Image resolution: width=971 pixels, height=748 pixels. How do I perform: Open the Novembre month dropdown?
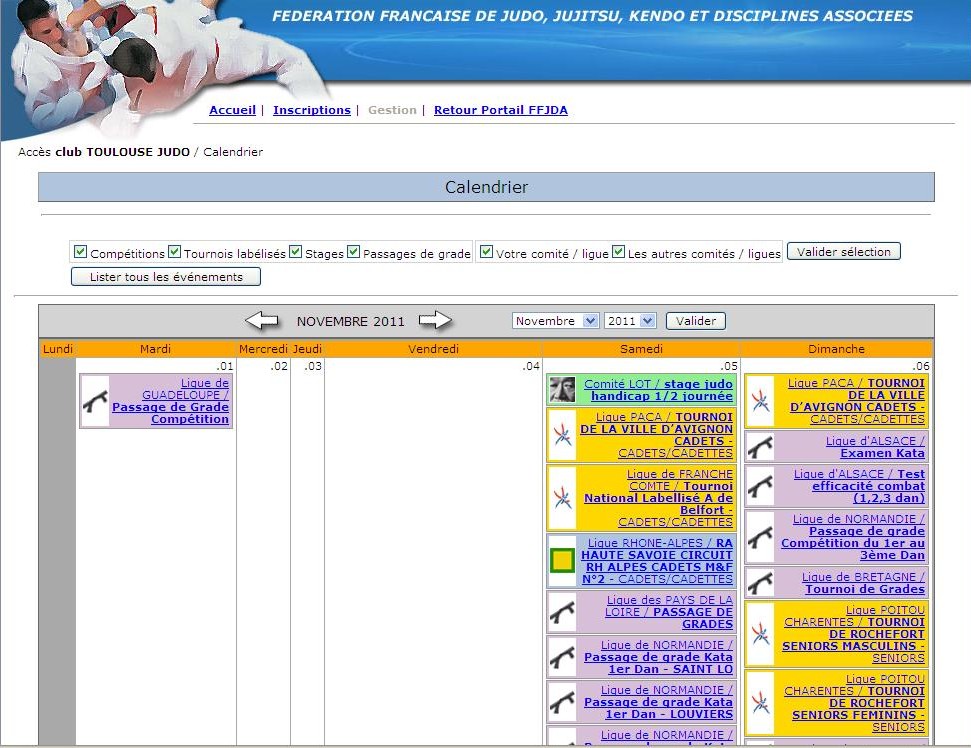pyautogui.click(x=555, y=321)
